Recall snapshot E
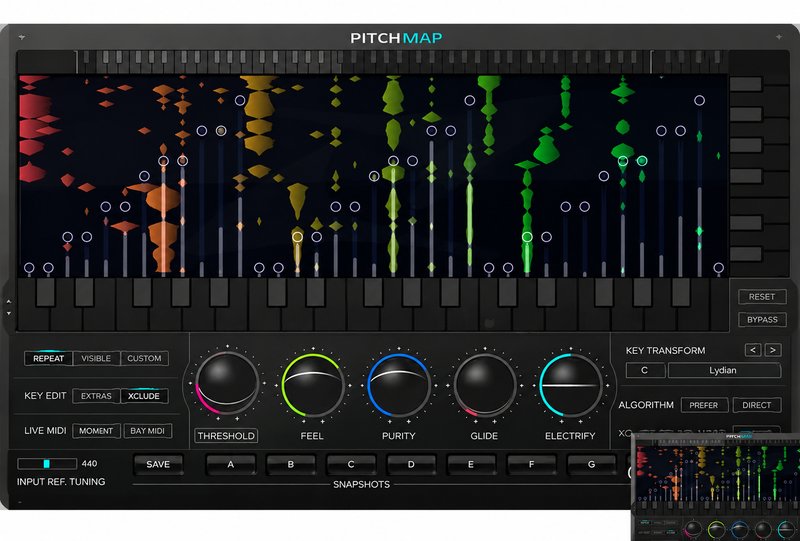The image size is (800, 541). tap(471, 464)
